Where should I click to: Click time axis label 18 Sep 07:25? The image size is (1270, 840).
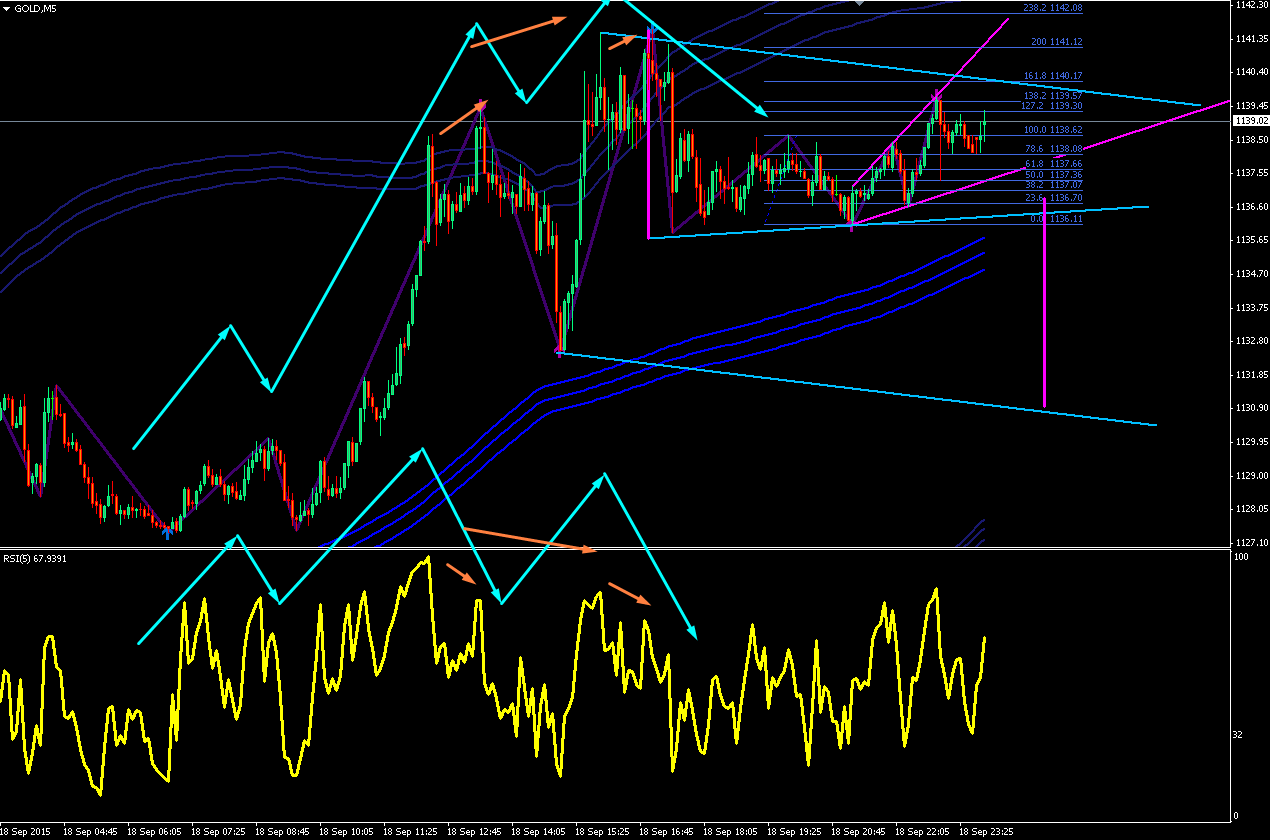pyautogui.click(x=219, y=831)
